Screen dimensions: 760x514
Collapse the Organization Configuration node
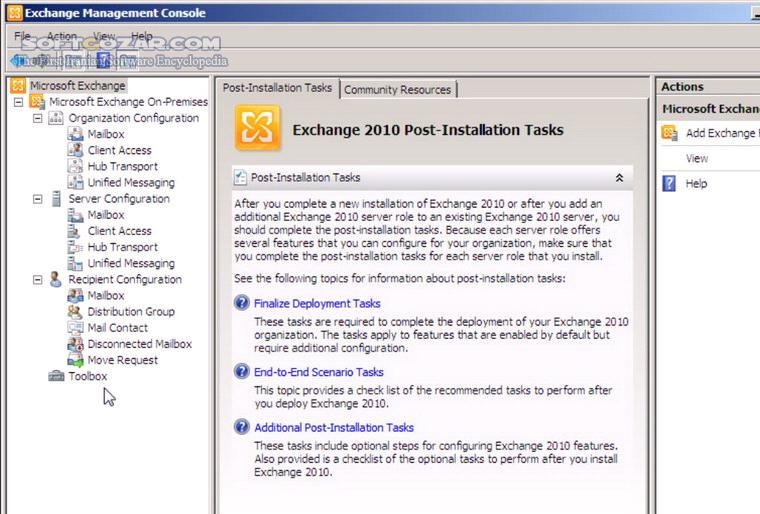coord(37,118)
